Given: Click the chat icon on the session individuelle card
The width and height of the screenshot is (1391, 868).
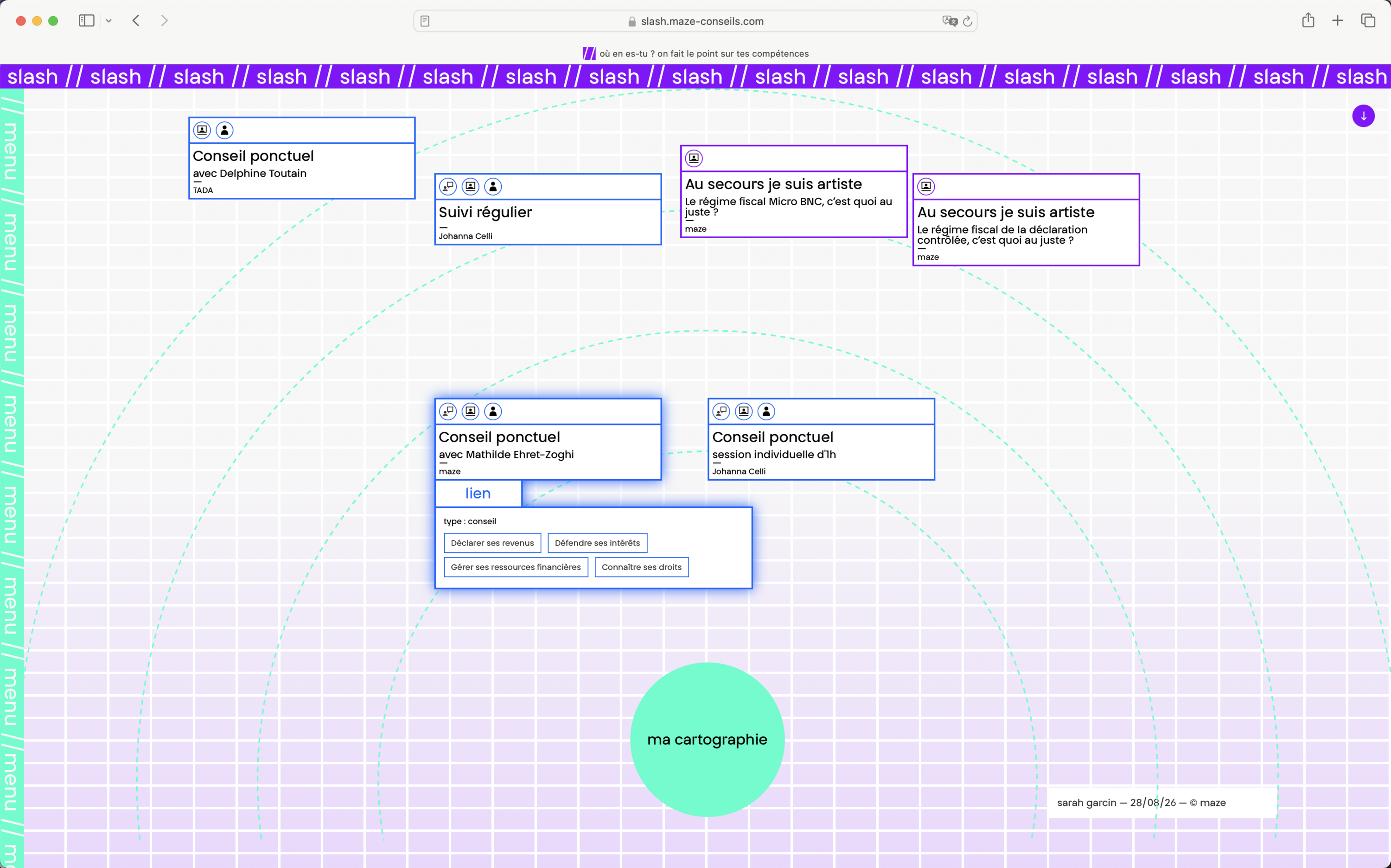Looking at the screenshot, I should pos(721,411).
